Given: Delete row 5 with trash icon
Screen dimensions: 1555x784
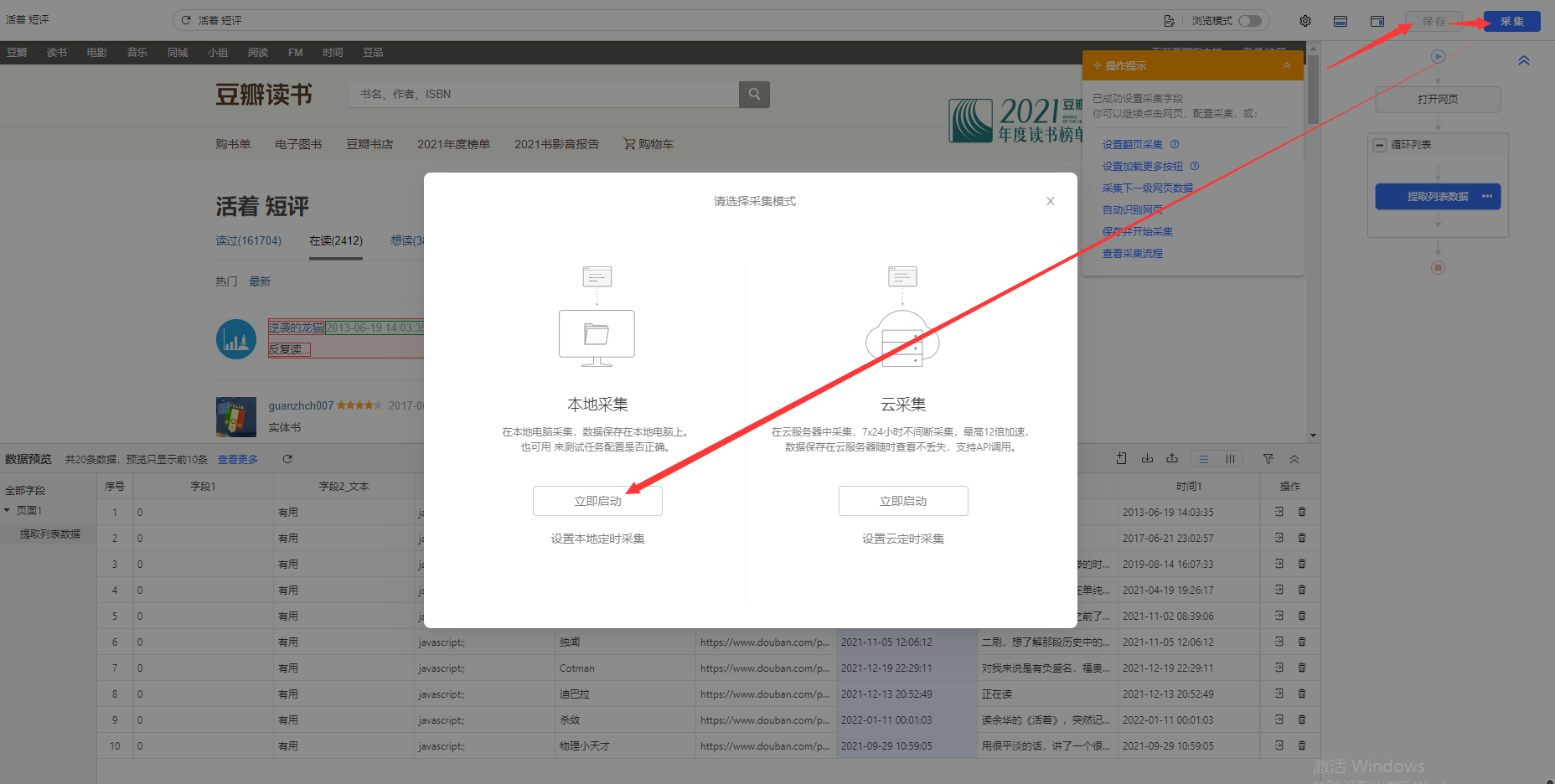Looking at the screenshot, I should coord(1302,616).
